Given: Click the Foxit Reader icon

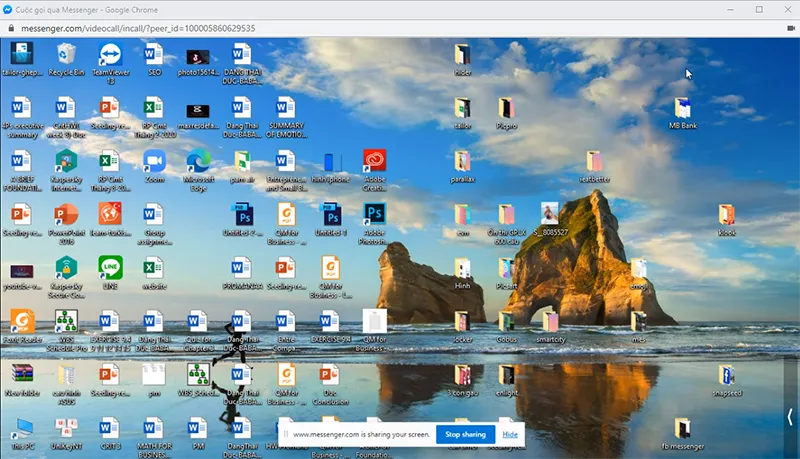Looking at the screenshot, I should point(22,322).
